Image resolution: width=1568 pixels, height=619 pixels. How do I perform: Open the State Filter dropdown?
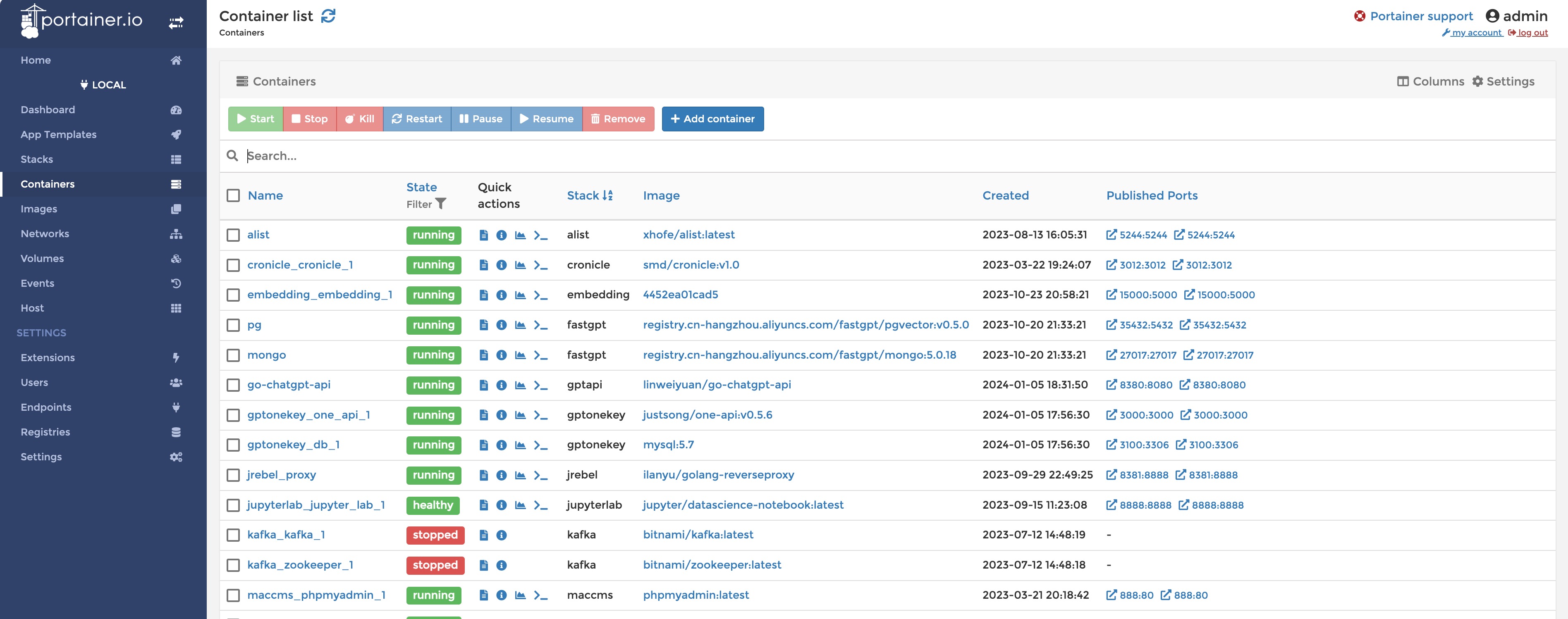point(426,204)
